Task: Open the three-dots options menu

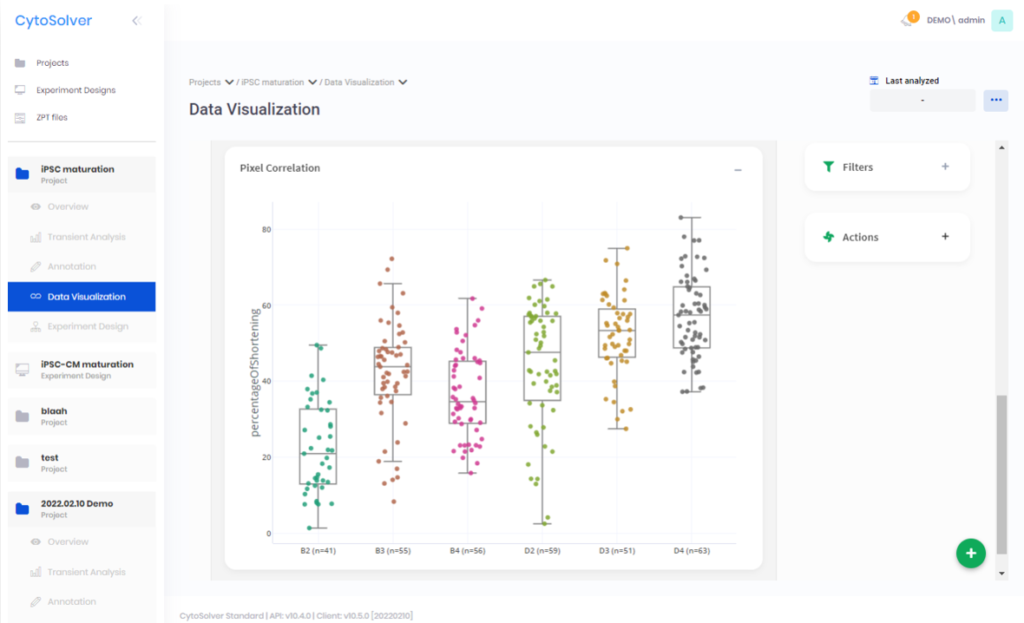Action: click(x=995, y=100)
